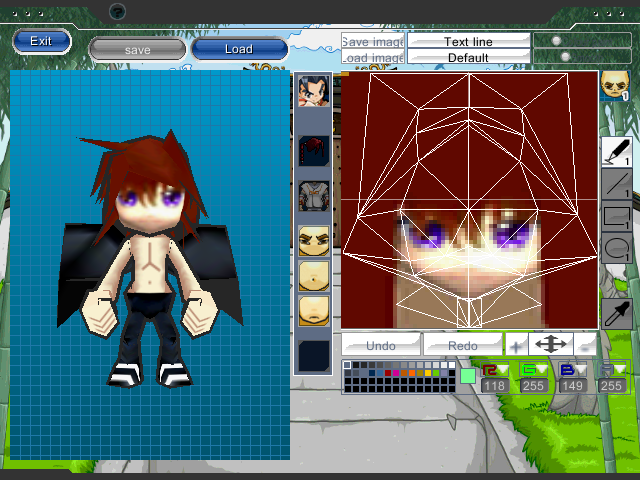Pick the lavender palette swatch
640x480 pixels.
[443, 373]
